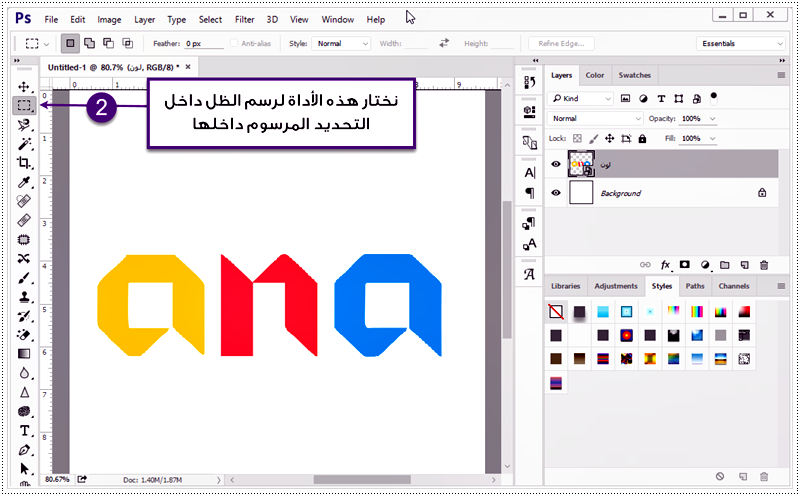Screen dimensions: 800x496
Task: Open the Select menu
Action: (210, 19)
